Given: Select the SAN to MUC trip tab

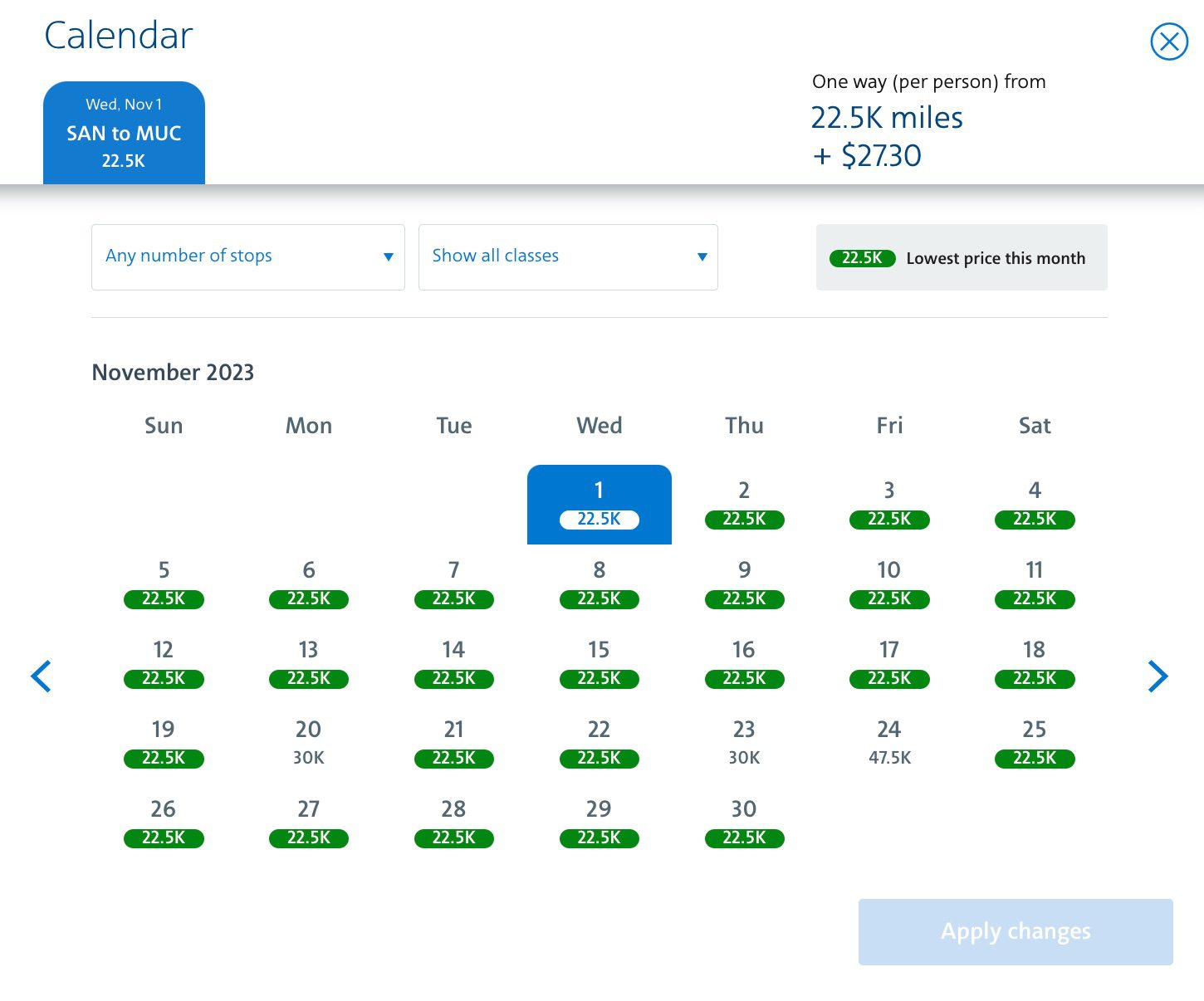Looking at the screenshot, I should pos(124,133).
